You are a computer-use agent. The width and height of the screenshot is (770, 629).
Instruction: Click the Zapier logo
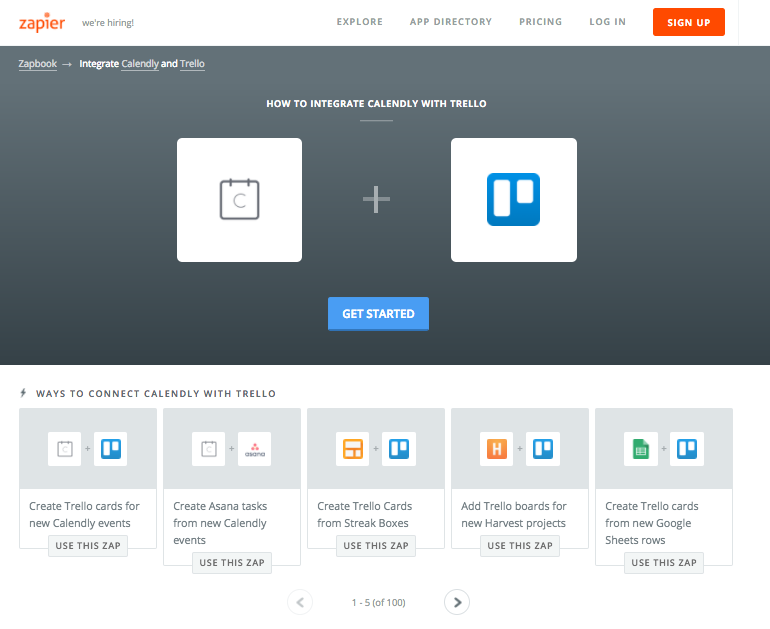coord(42,23)
